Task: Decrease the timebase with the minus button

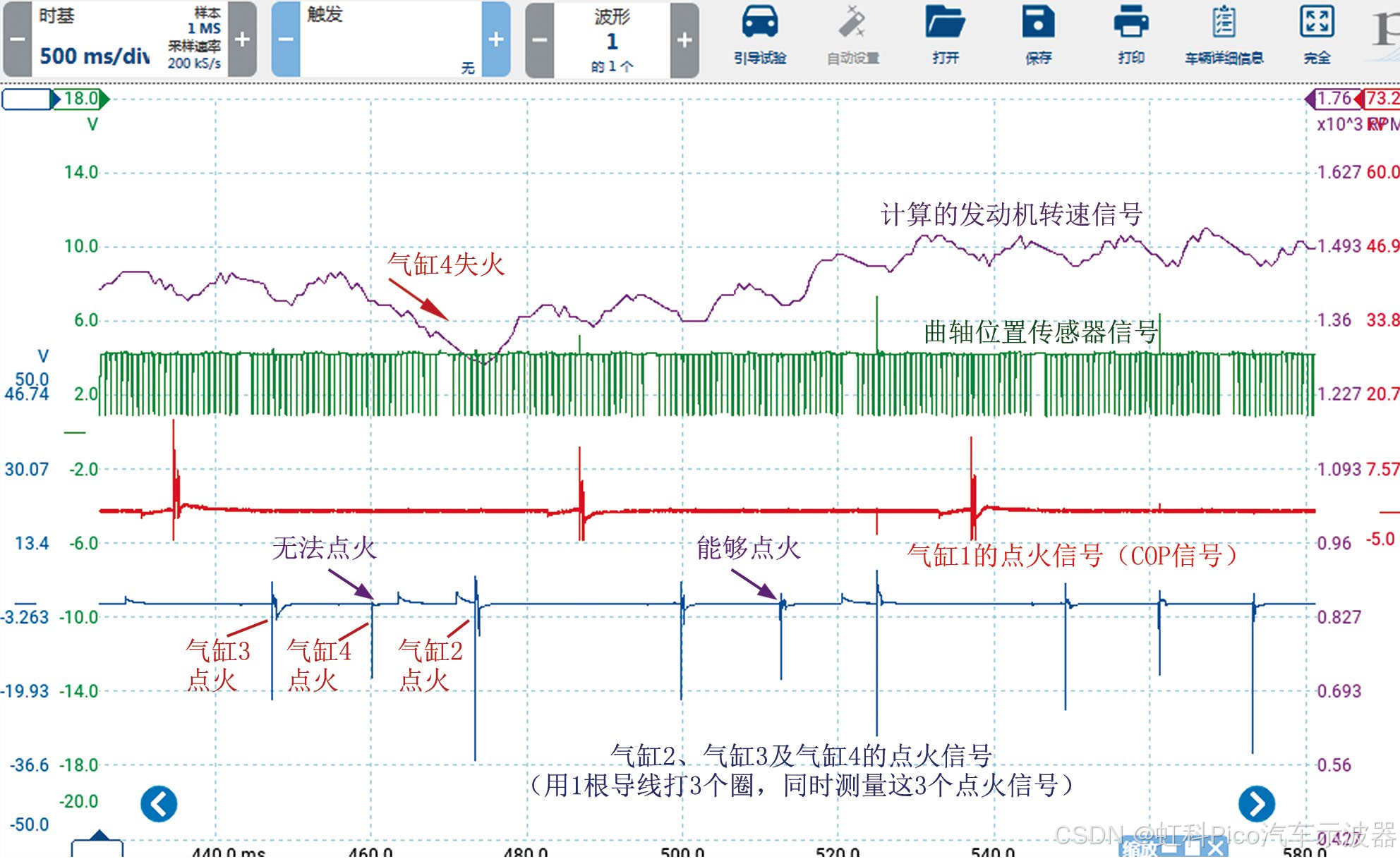Action: 18,39
